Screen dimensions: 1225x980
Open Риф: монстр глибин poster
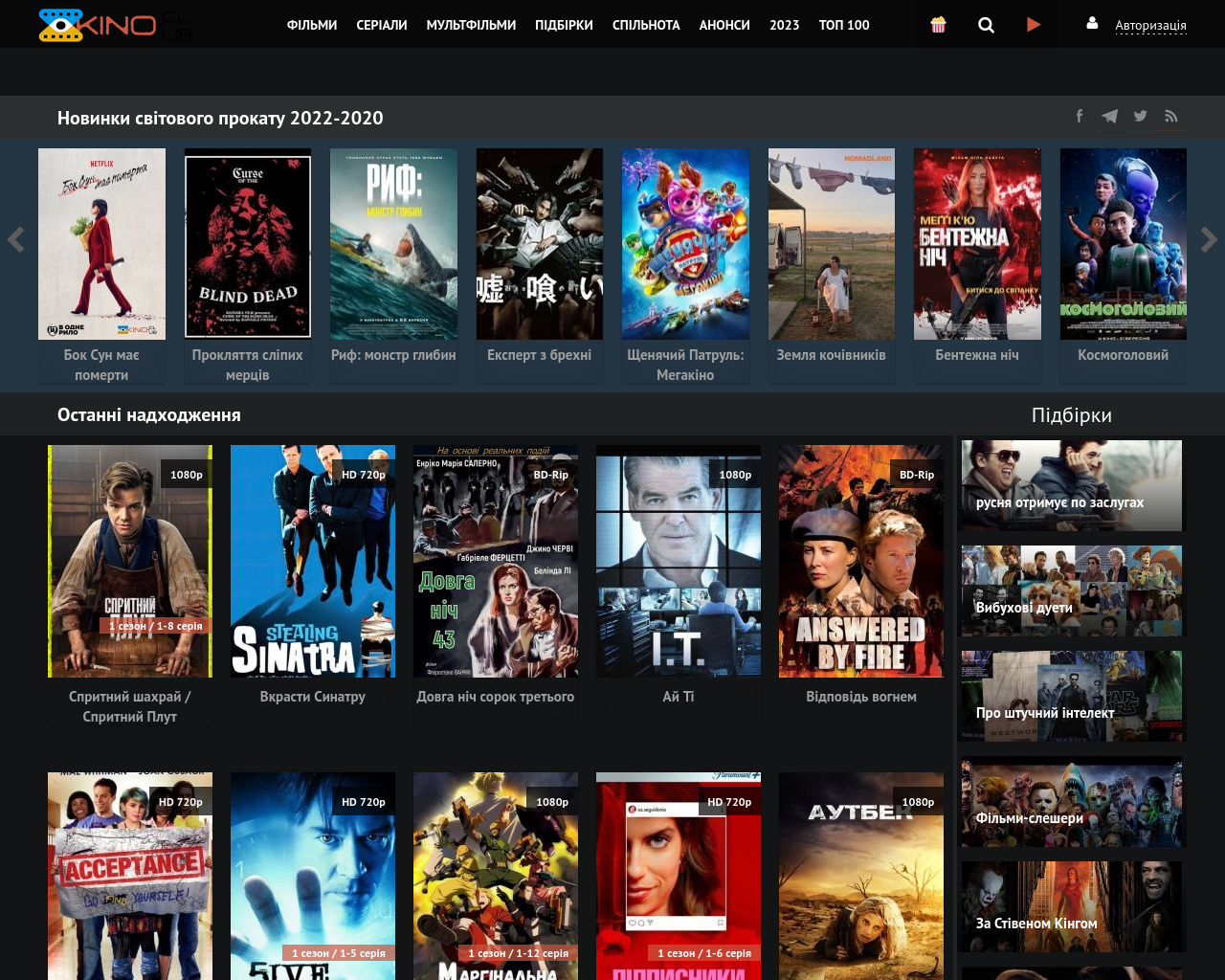(393, 244)
